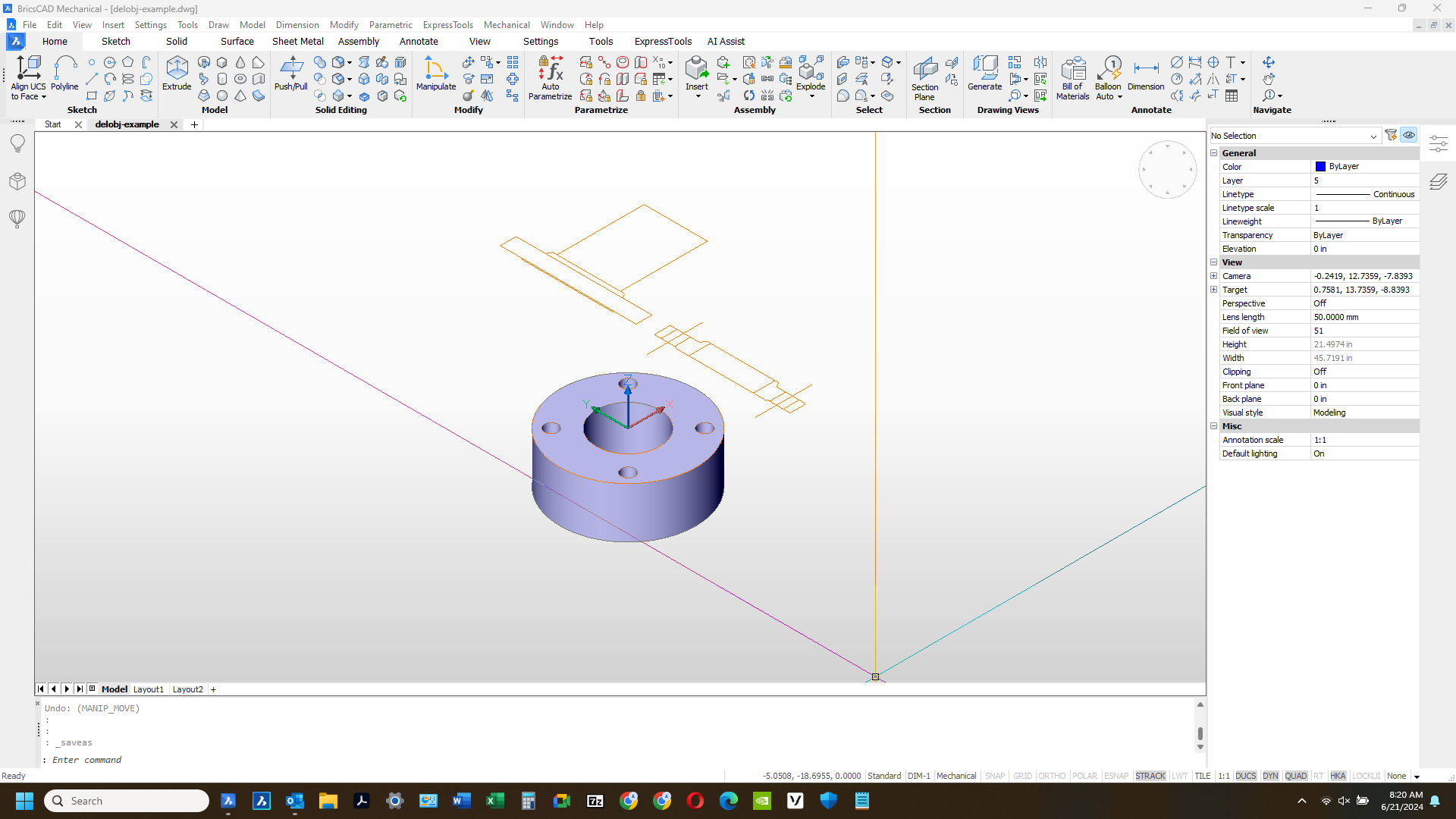Screen dimensions: 1456x819
Task: Toggle the GRID display in status bar
Action: (x=1022, y=776)
